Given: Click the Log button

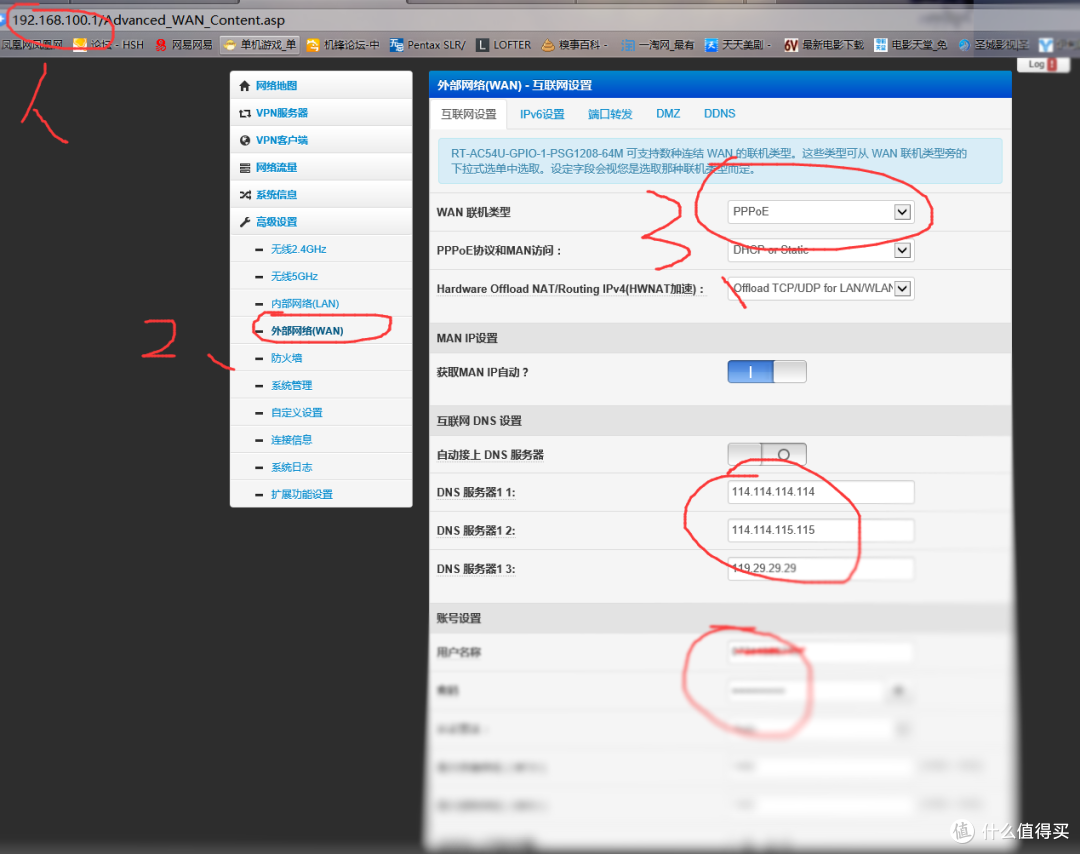Looking at the screenshot, I should (1043, 64).
